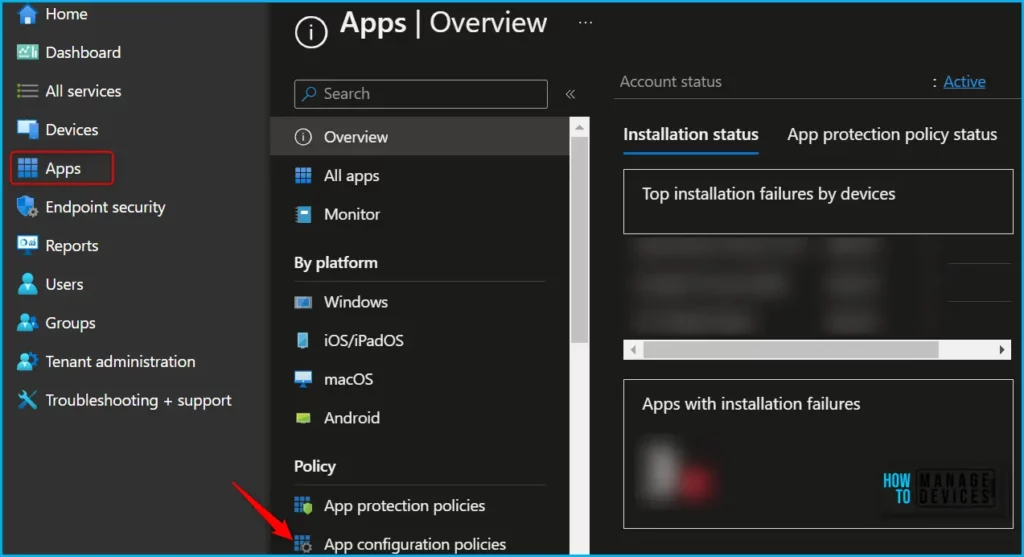Click 'Apps with installation failures' heading
This screenshot has height=557, width=1024.
click(750, 404)
